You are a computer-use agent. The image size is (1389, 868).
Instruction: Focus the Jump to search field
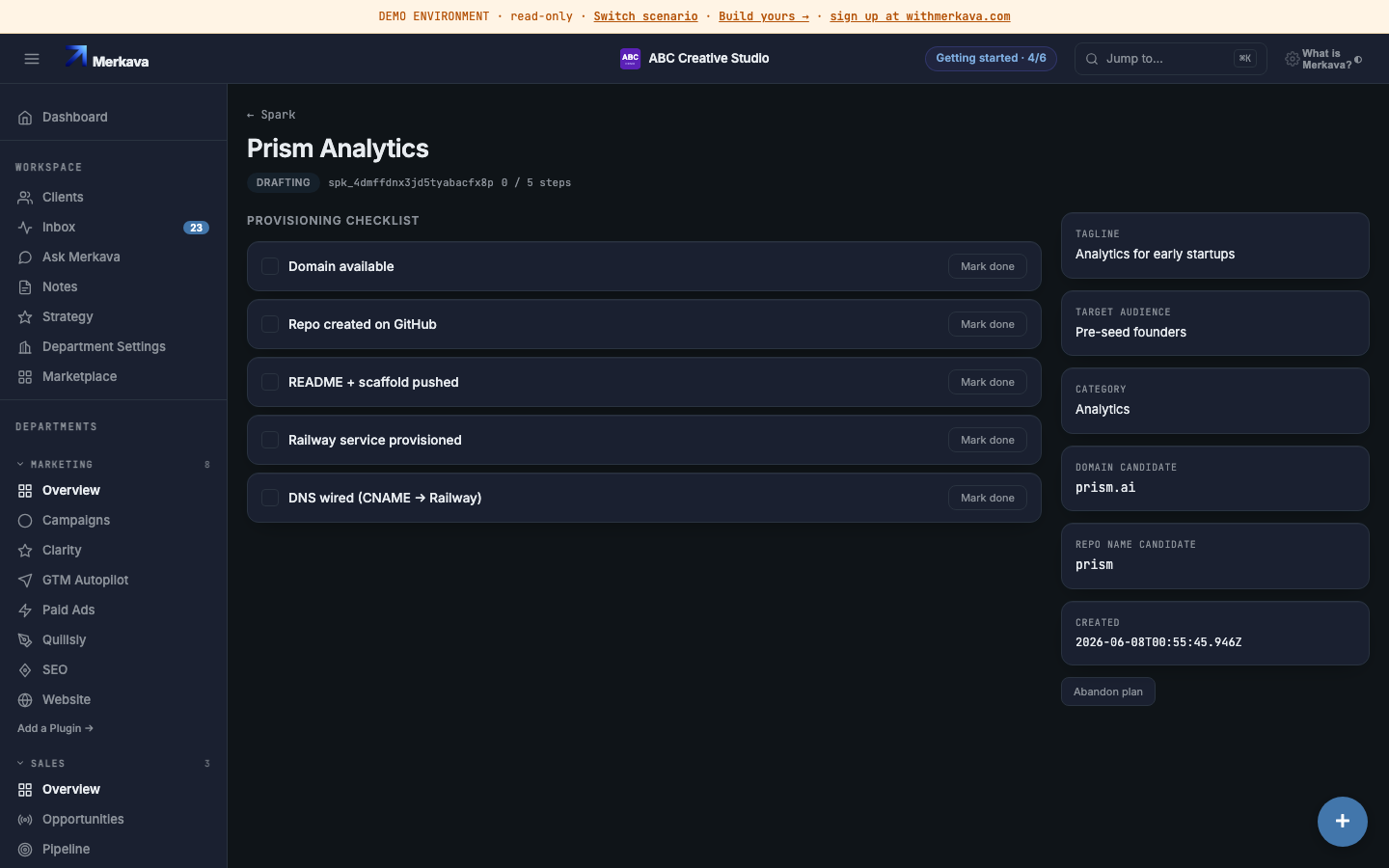point(1171,59)
